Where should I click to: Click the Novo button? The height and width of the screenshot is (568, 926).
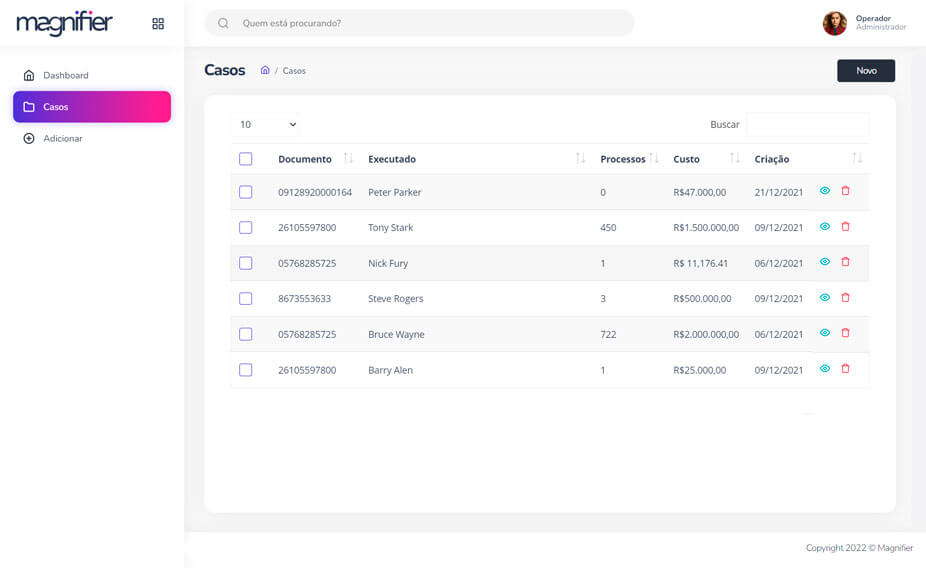tap(865, 71)
